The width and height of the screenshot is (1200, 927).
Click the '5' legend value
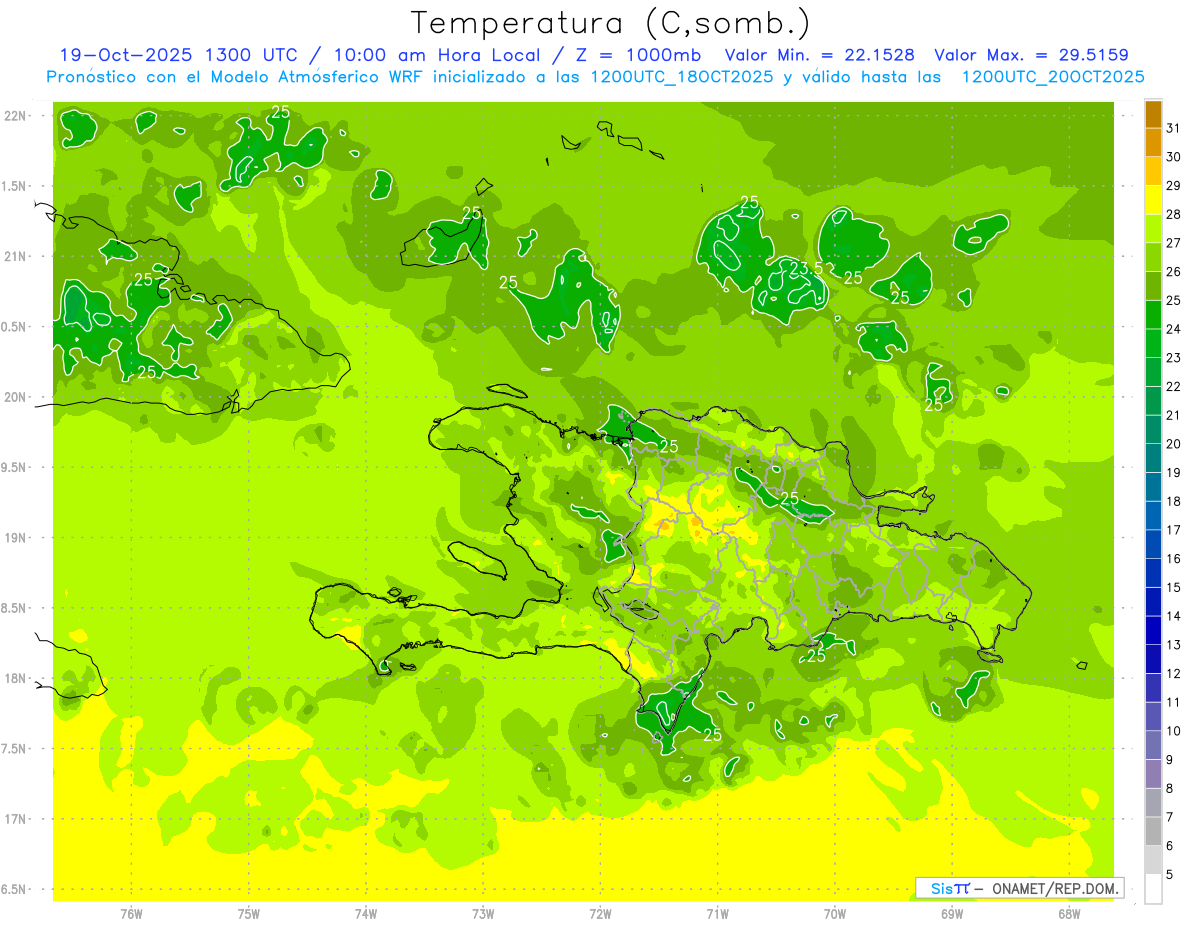(1169, 875)
